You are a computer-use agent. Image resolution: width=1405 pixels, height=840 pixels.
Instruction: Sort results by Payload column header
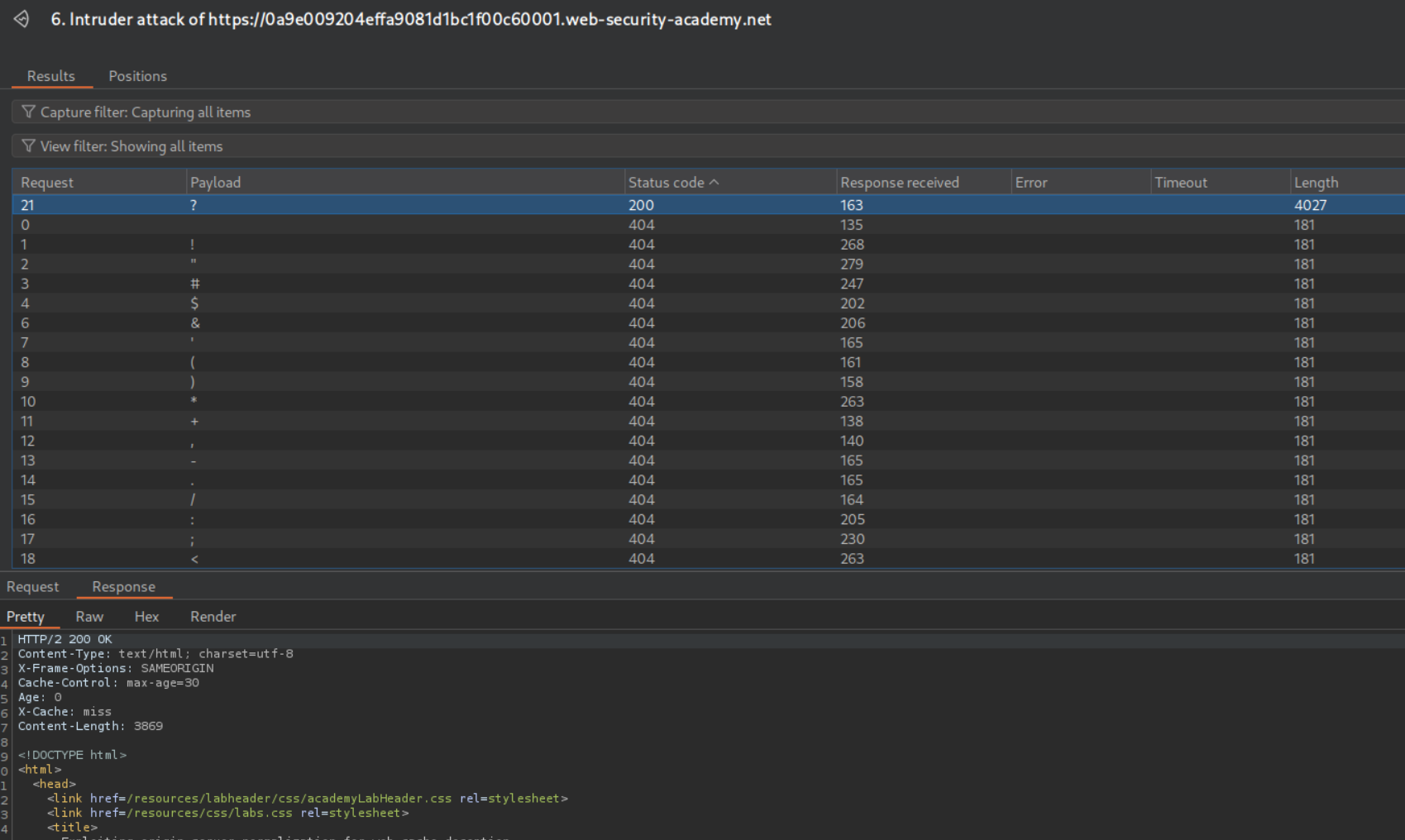click(x=215, y=183)
